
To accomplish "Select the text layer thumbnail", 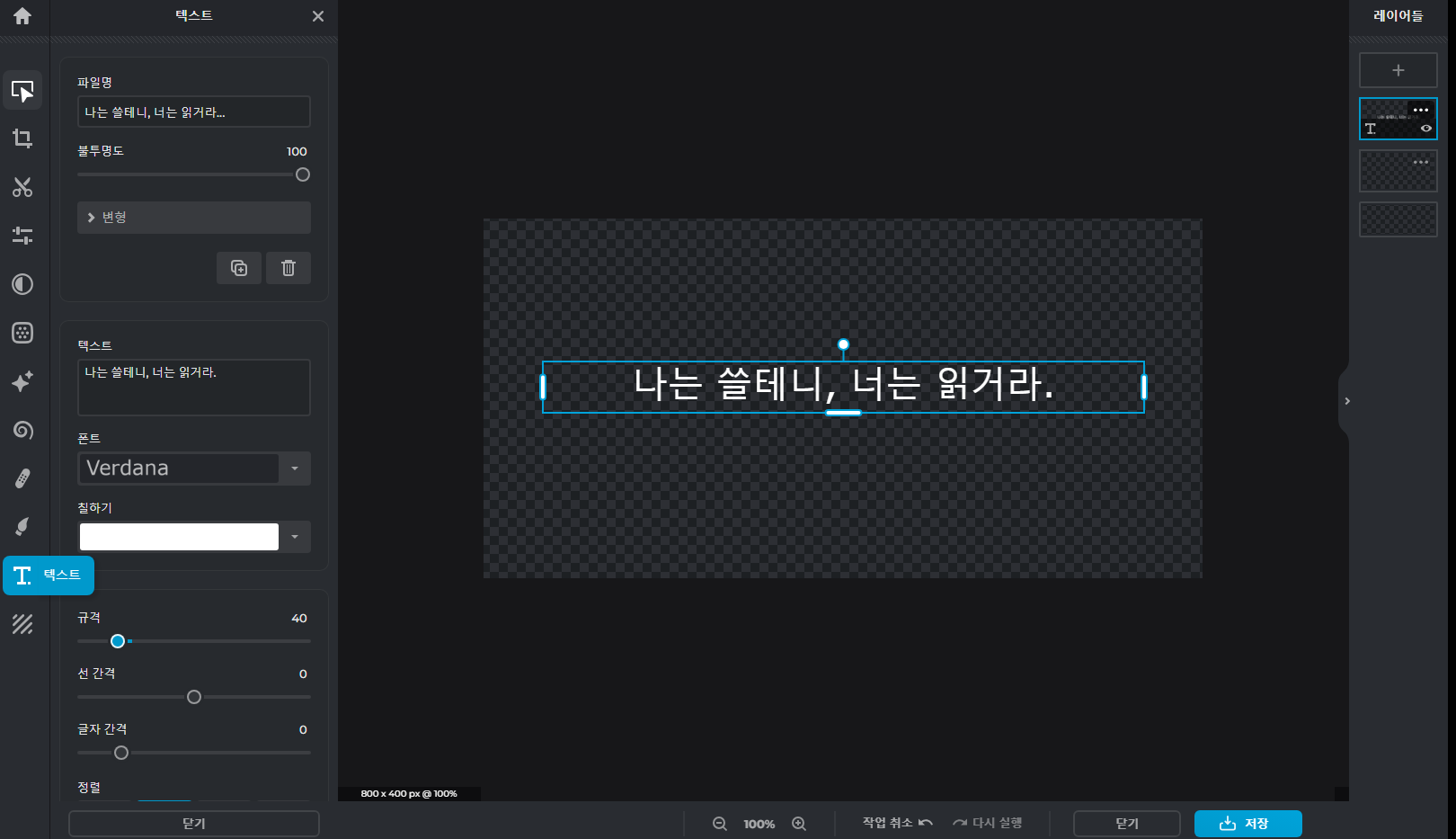I will 1398,119.
